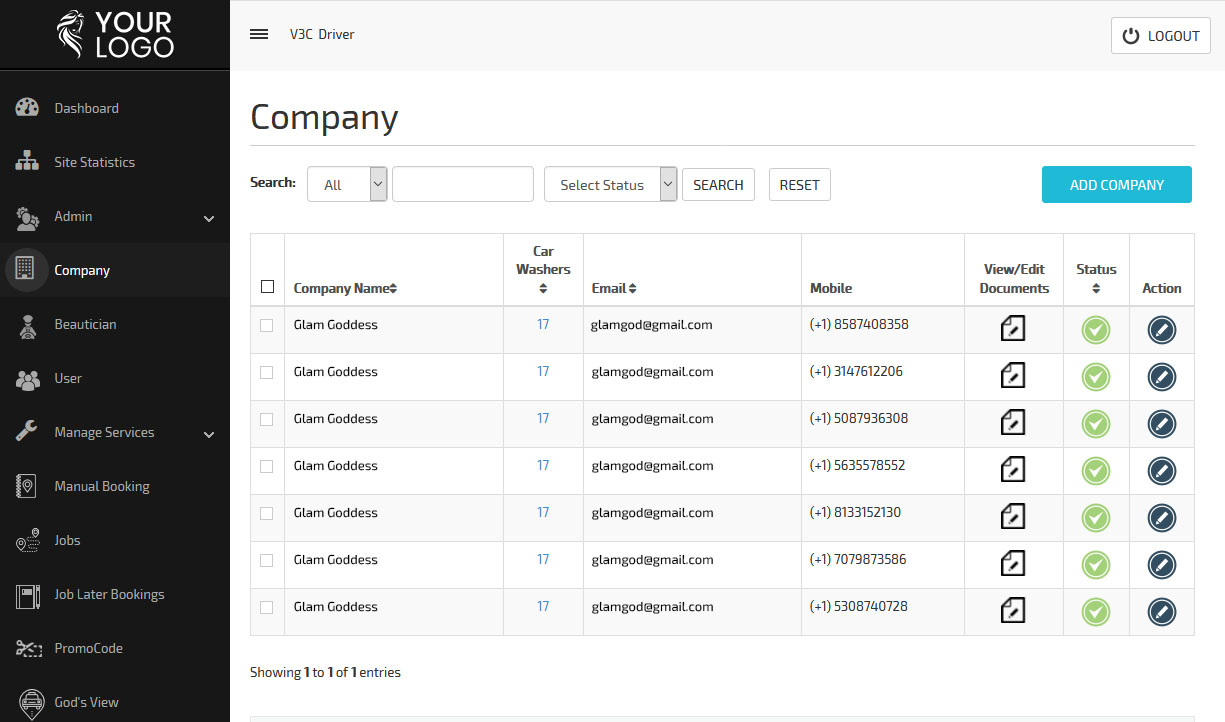Focus the search keyword text field

point(463,184)
